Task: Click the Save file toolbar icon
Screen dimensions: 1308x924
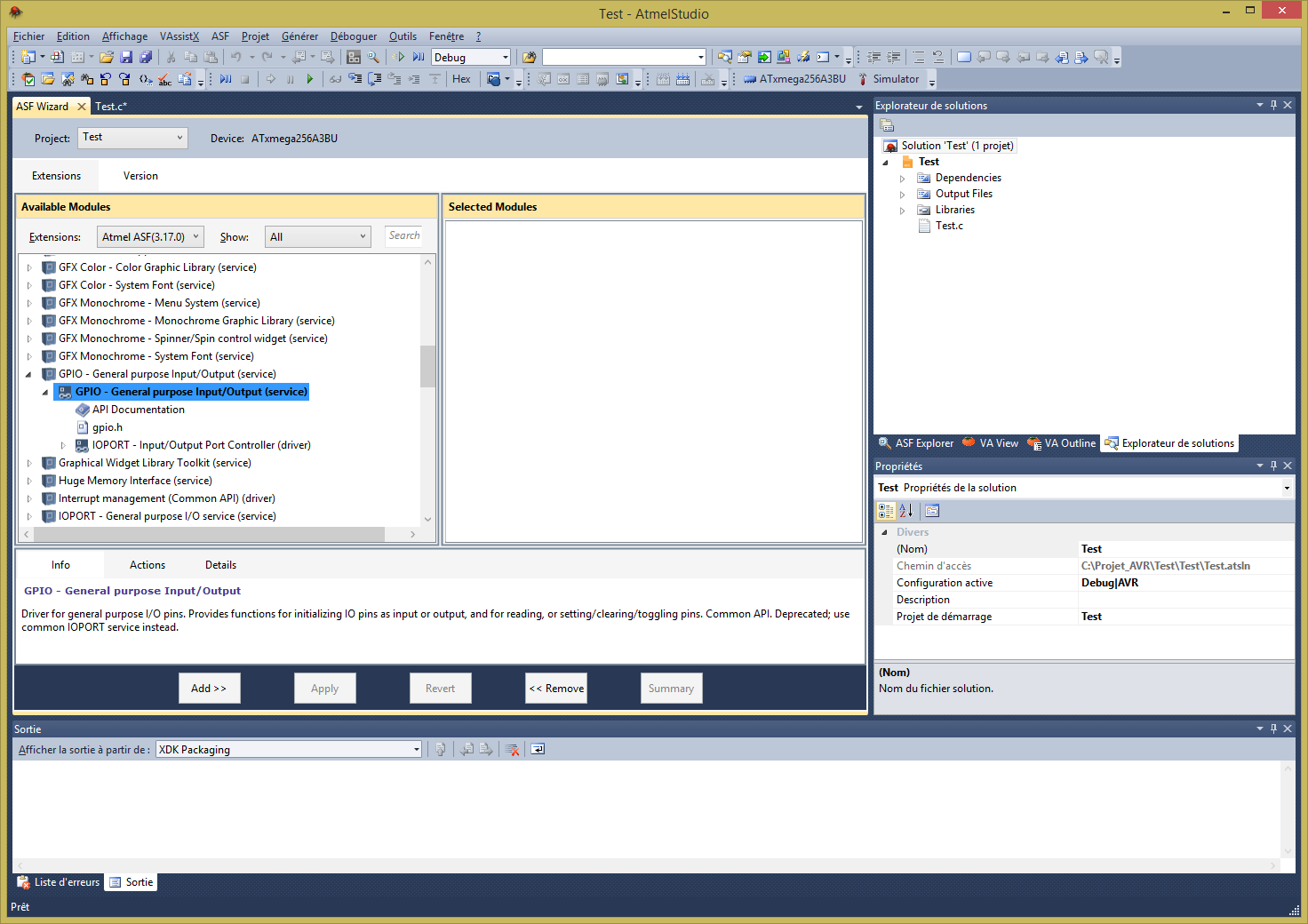Action: coord(126,57)
